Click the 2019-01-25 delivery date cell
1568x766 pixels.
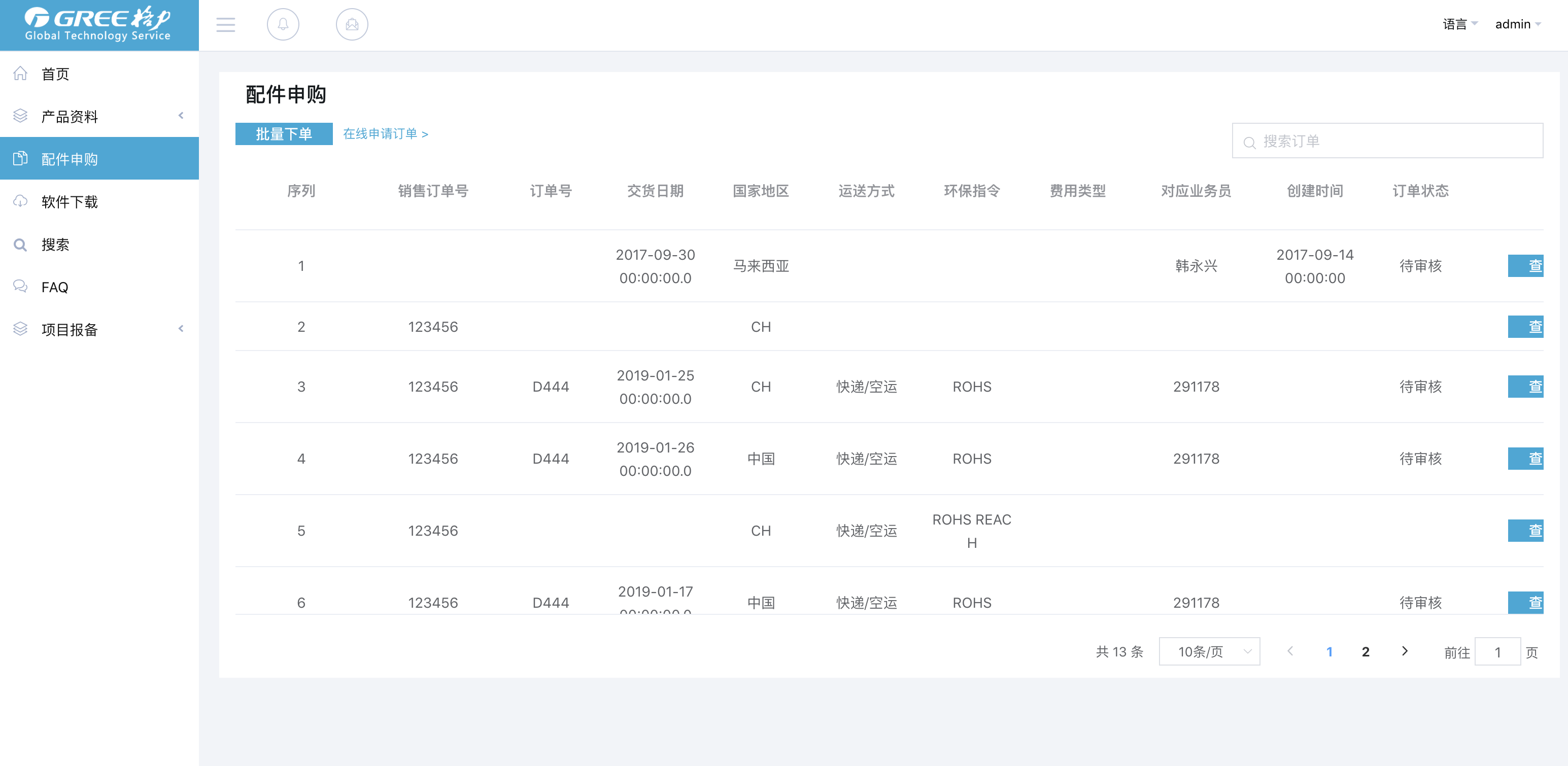(656, 387)
